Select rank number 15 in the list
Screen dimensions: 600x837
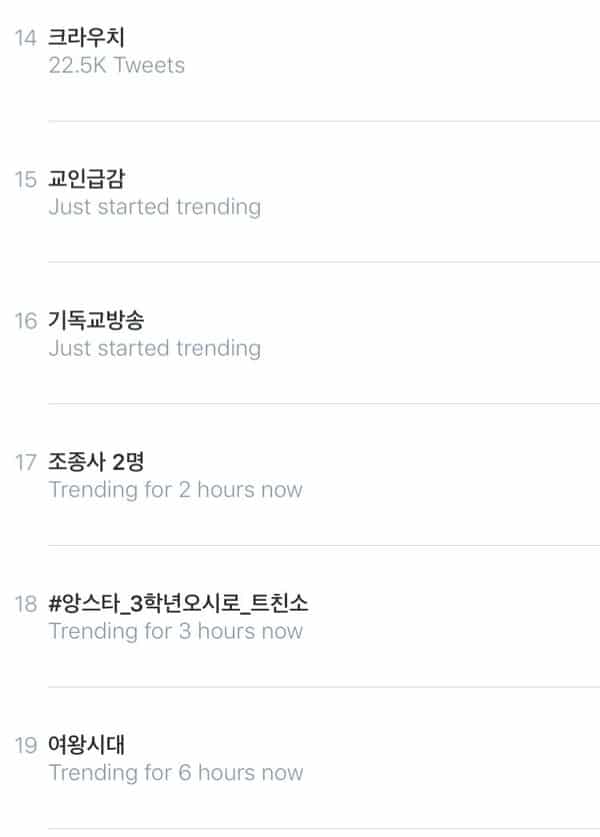click(x=25, y=180)
